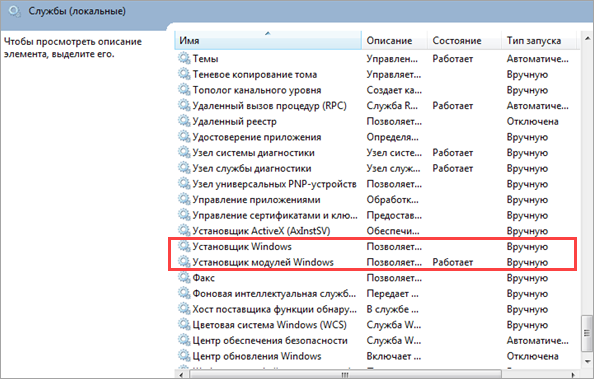Click gear icon of Центр обновления Windows
This screenshot has width=594, height=379.
pyautogui.click(x=184, y=356)
